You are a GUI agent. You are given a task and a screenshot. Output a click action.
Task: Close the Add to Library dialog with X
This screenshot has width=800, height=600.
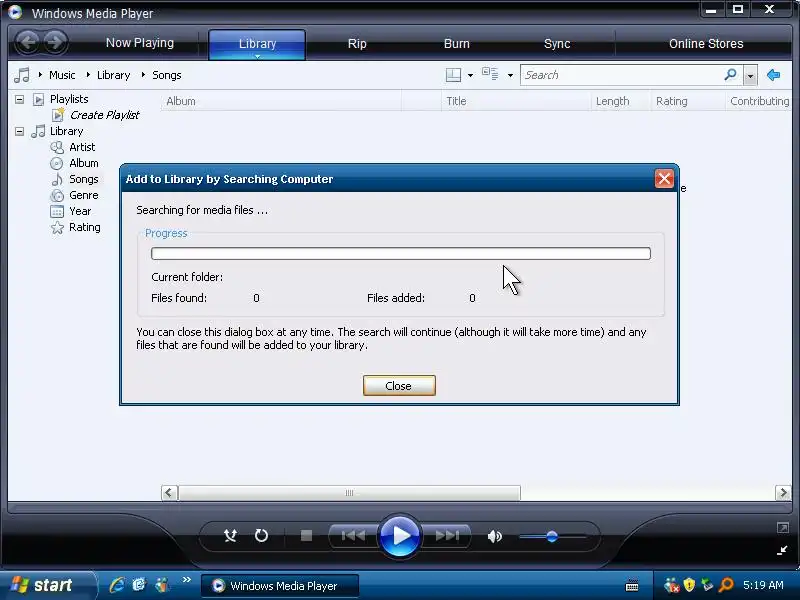(x=664, y=179)
